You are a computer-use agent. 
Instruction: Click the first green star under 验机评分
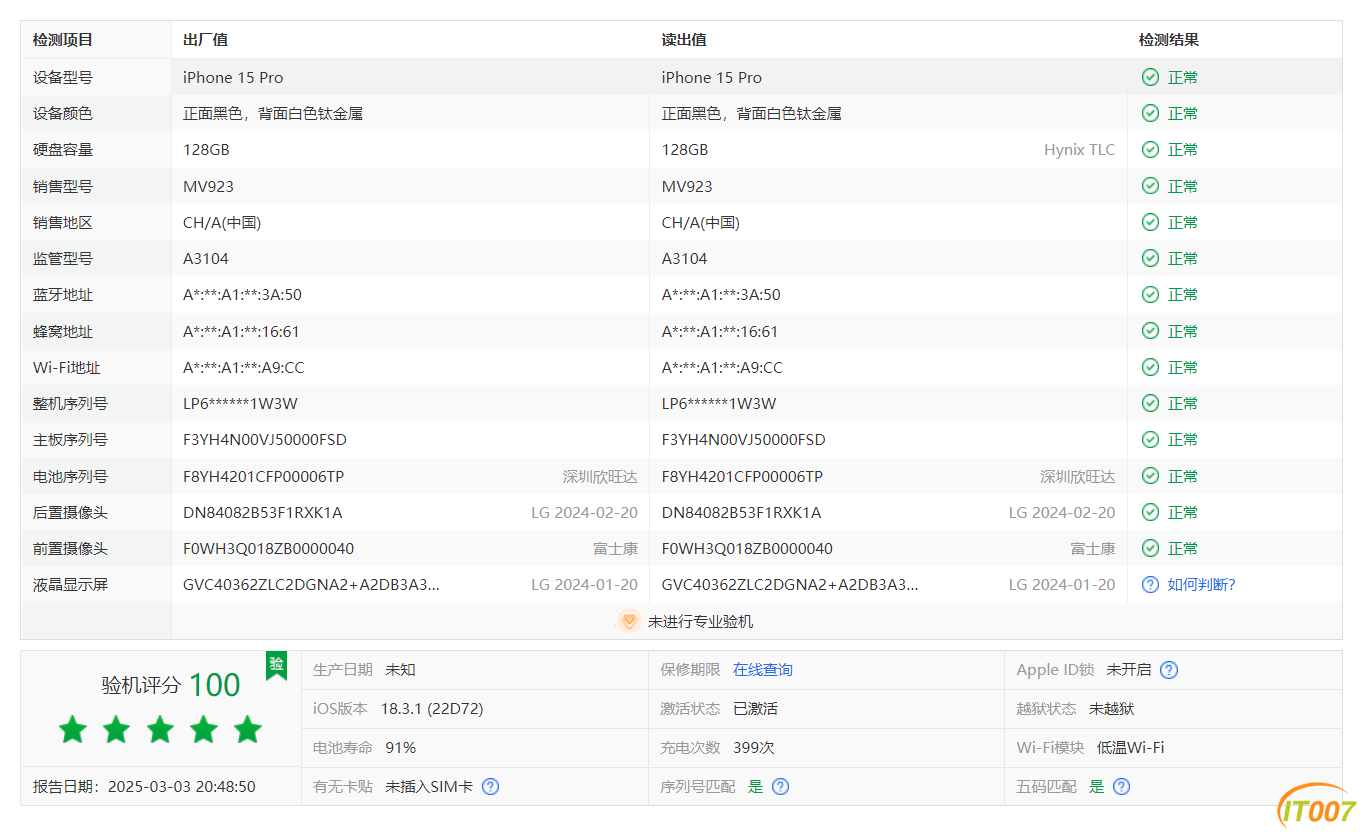(x=72, y=729)
